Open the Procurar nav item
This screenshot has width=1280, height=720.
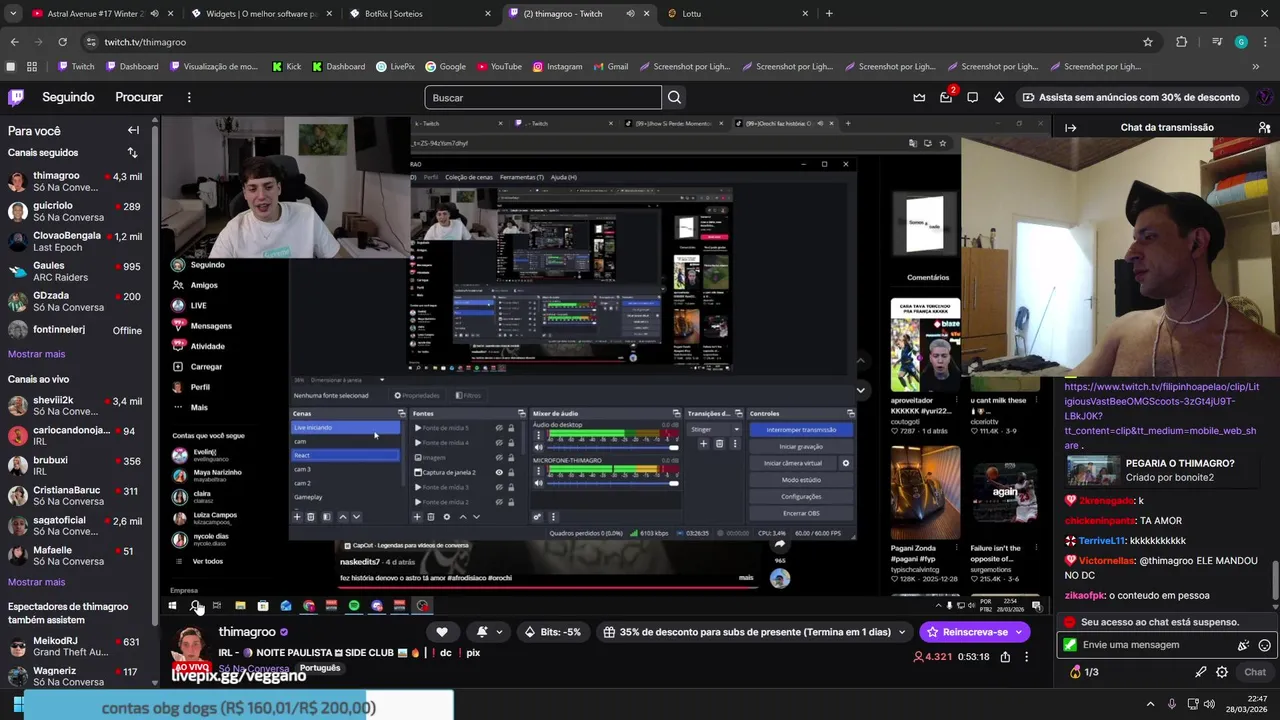coord(139,97)
